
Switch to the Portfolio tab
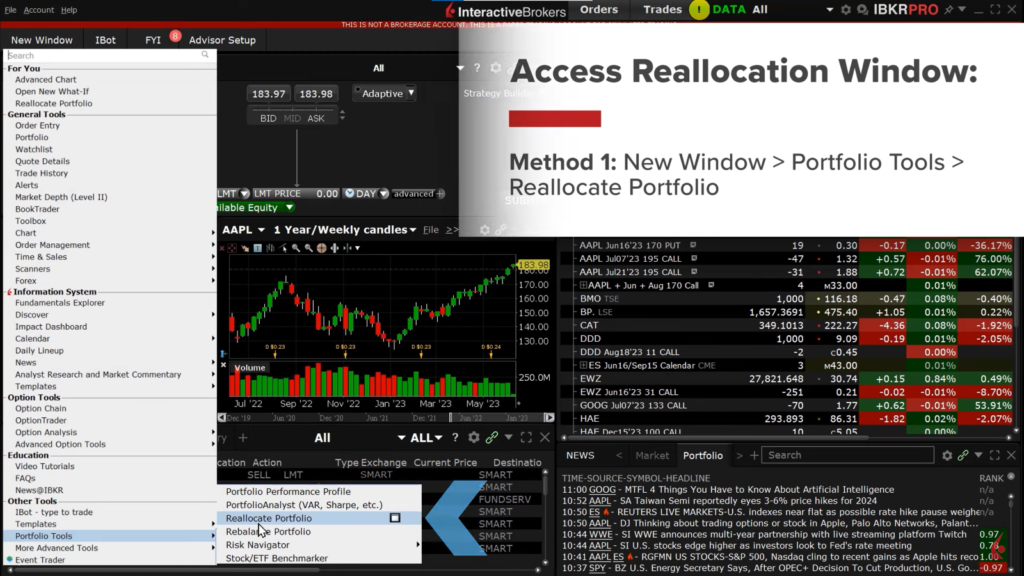(702, 455)
